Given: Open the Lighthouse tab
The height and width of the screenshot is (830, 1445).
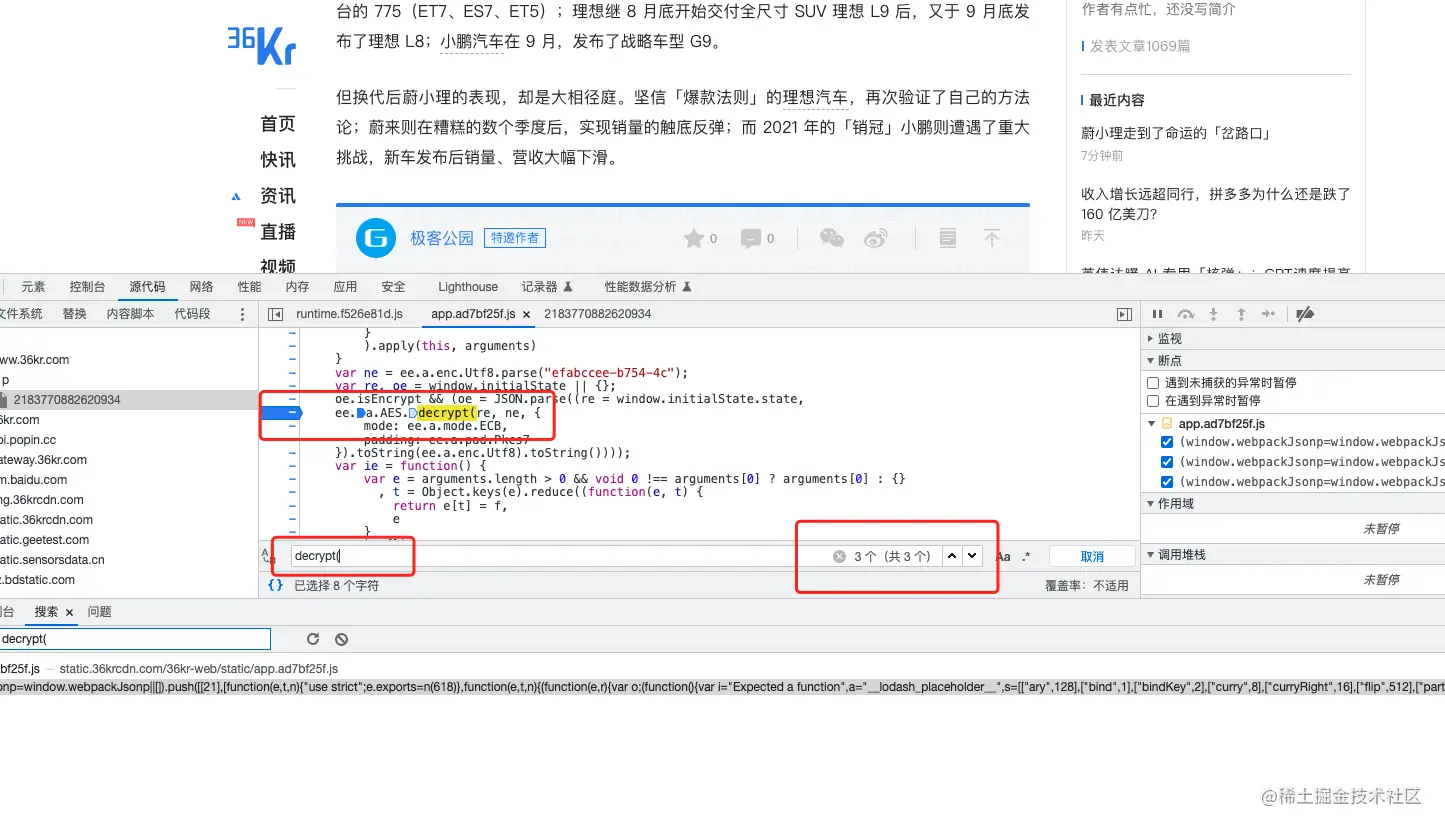Looking at the screenshot, I should tap(468, 287).
